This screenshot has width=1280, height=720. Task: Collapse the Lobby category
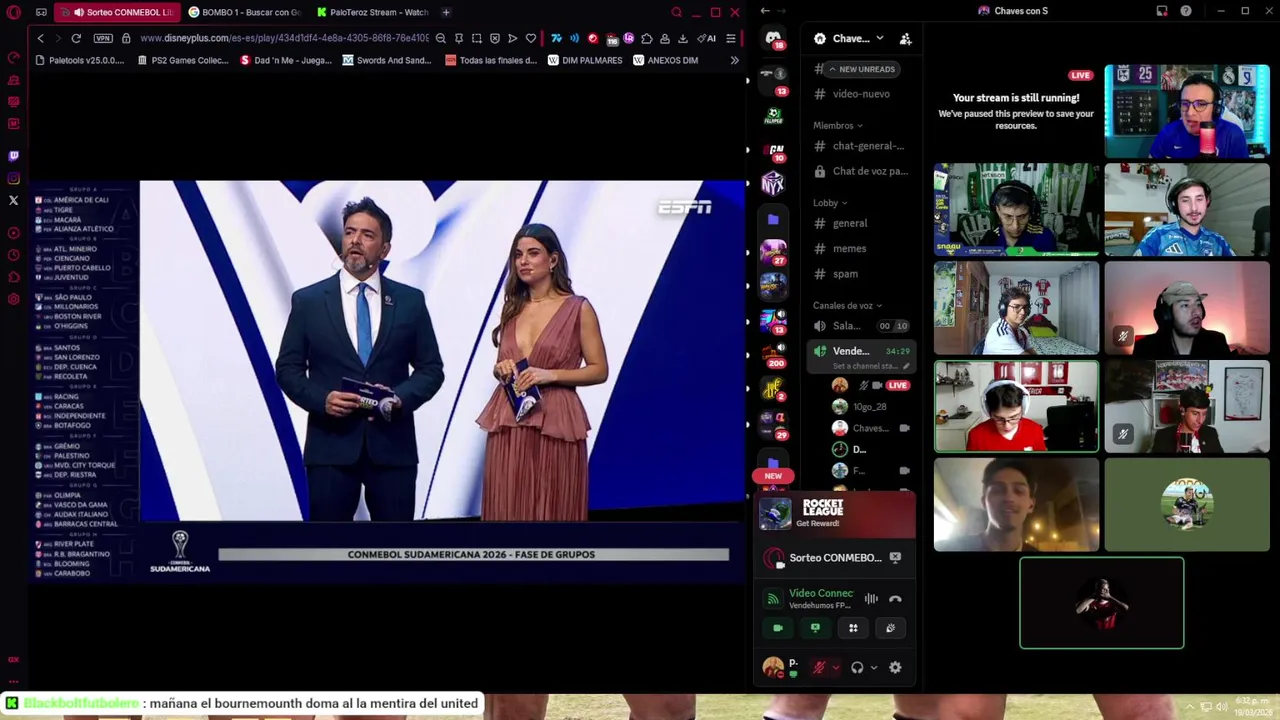(830, 202)
